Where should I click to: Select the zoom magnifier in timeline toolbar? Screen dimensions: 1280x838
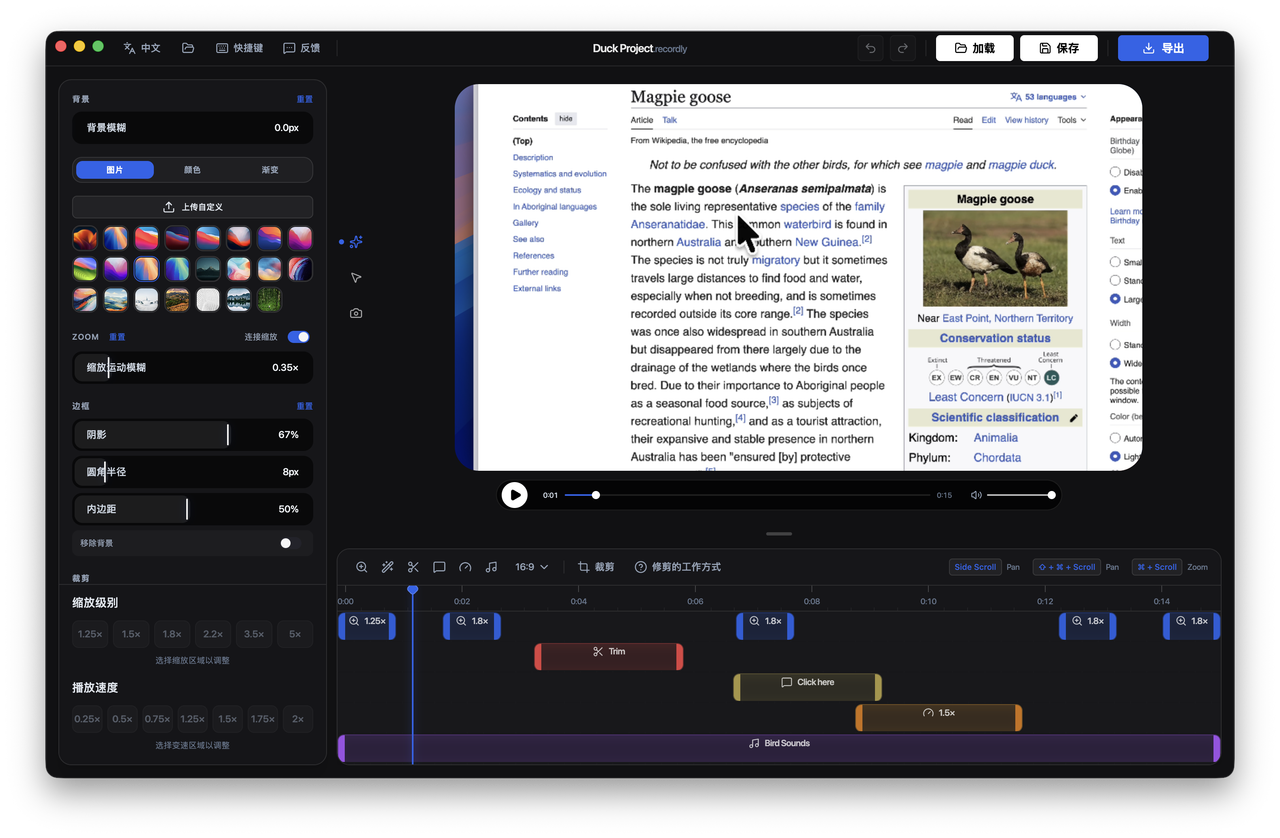point(361,566)
